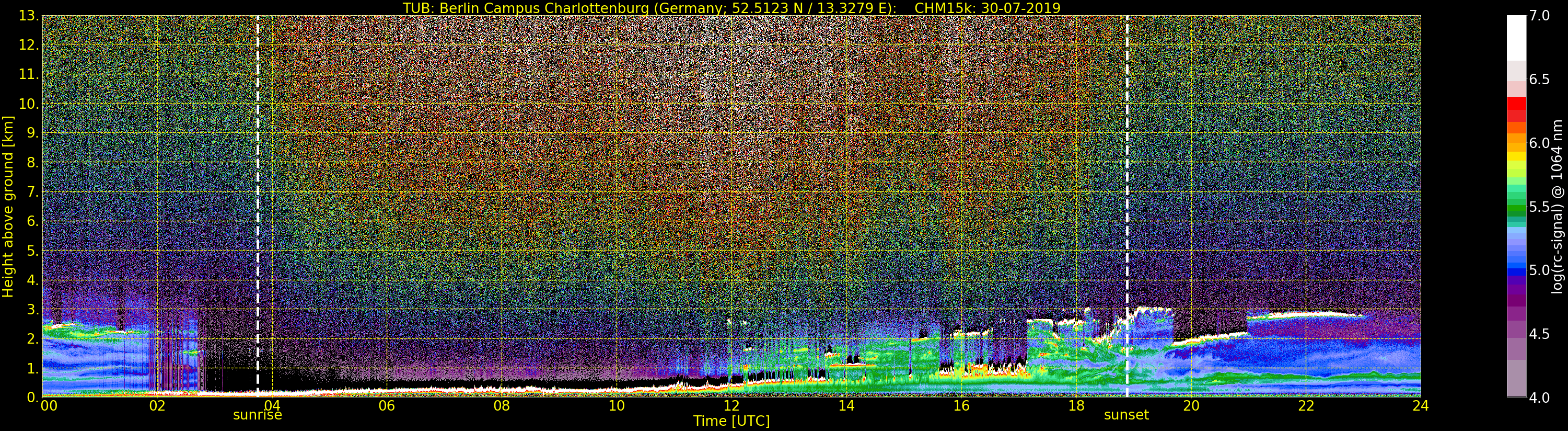Click the '06' time tick label

[x=387, y=405]
